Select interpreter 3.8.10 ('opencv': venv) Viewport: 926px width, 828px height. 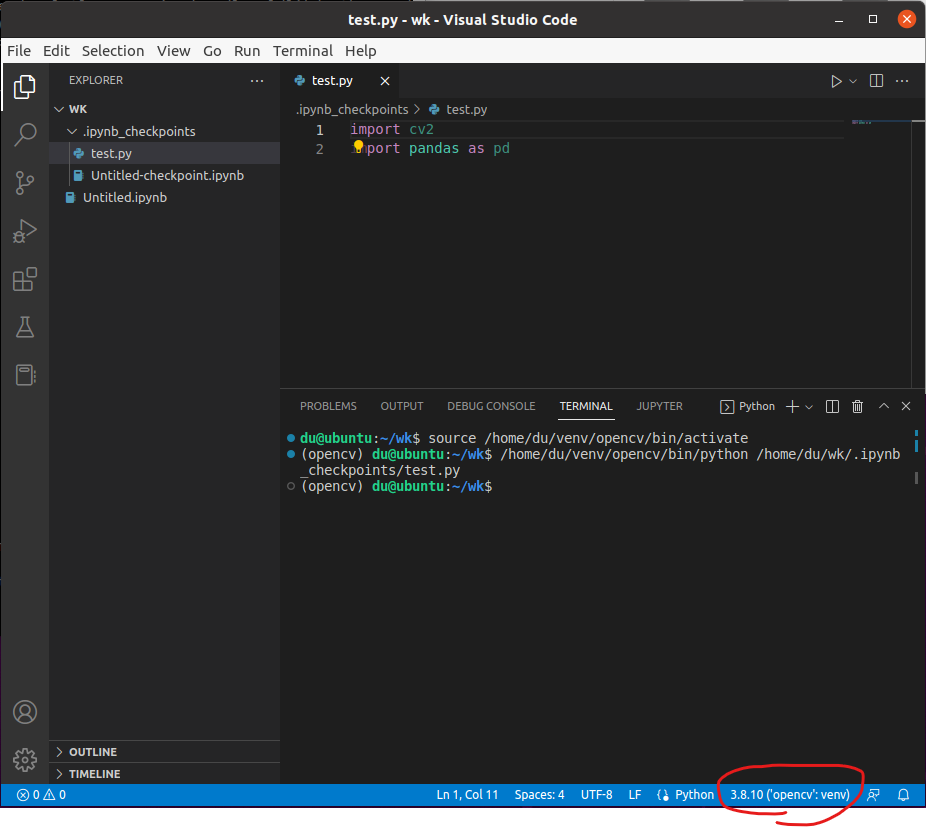click(x=790, y=795)
